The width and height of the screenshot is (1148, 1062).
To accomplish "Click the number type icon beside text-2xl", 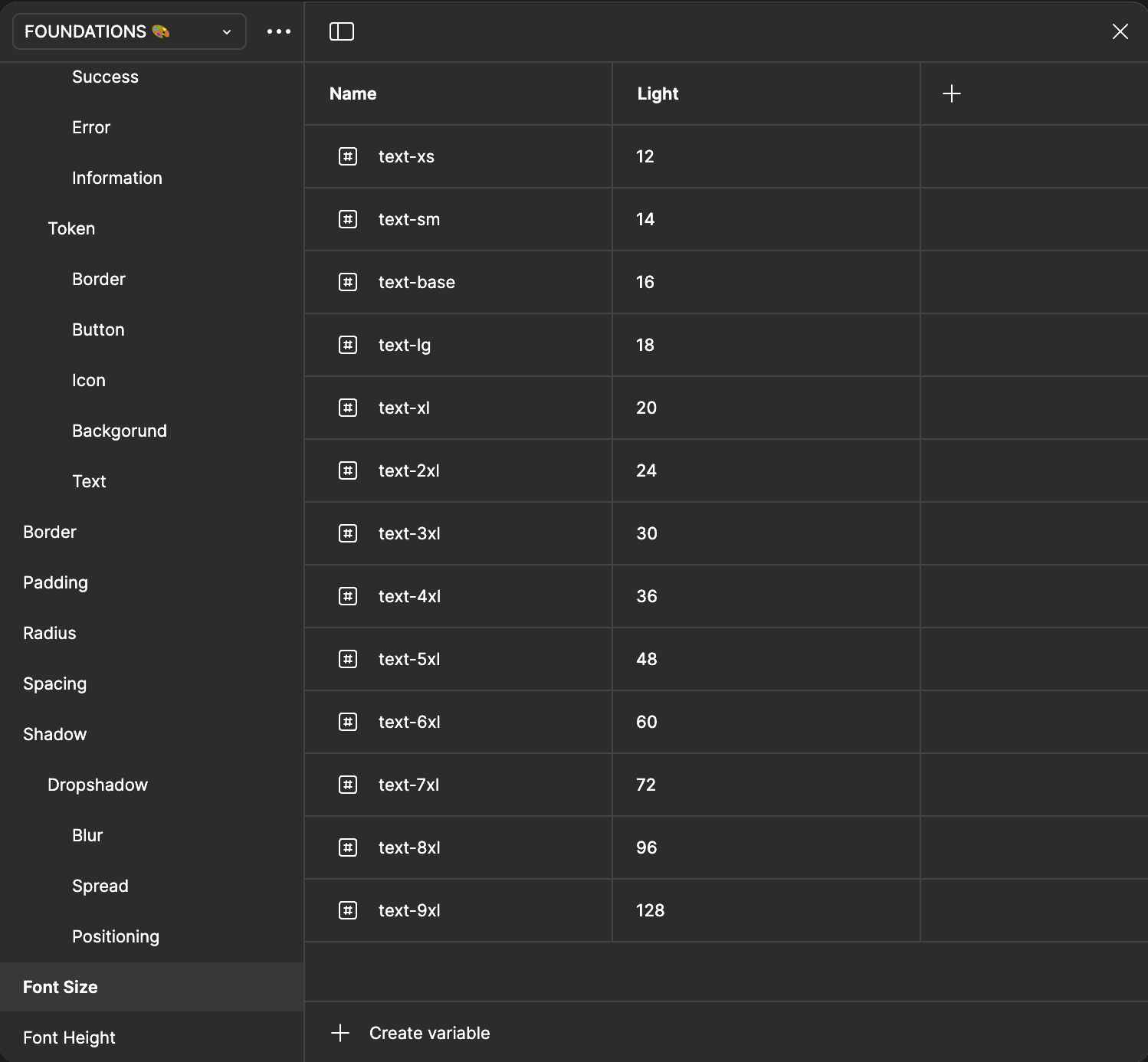I will [x=348, y=470].
